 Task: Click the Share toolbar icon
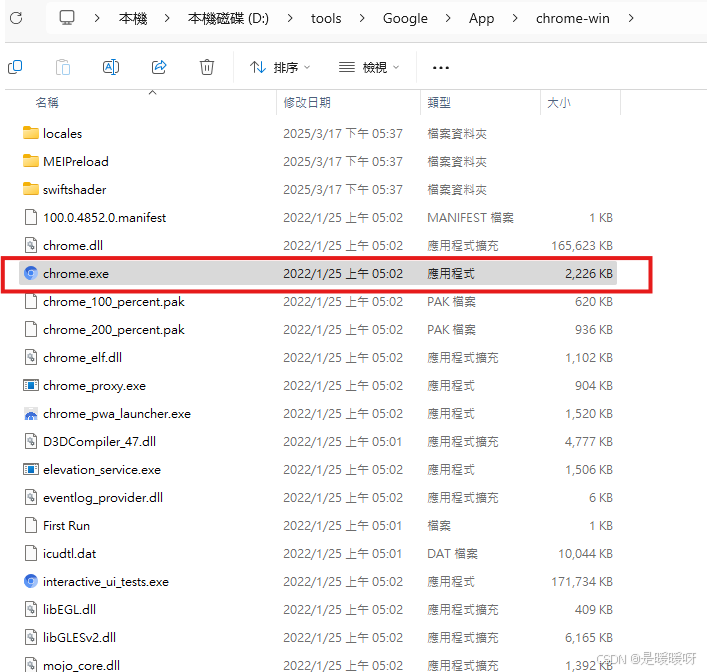click(x=159, y=67)
